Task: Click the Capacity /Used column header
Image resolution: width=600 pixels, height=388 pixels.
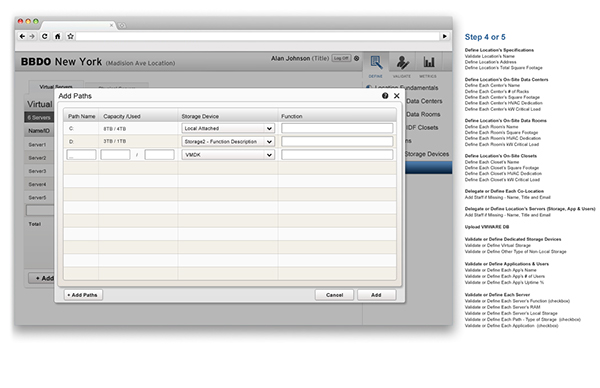Action: (122, 116)
